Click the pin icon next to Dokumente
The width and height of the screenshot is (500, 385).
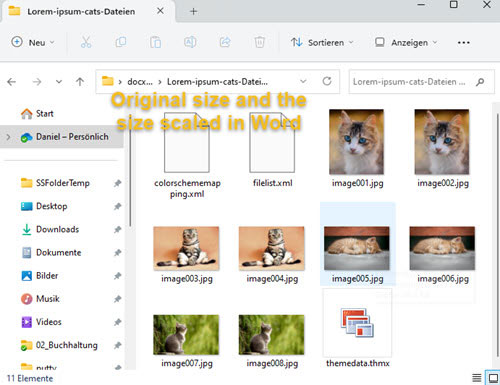click(x=117, y=253)
